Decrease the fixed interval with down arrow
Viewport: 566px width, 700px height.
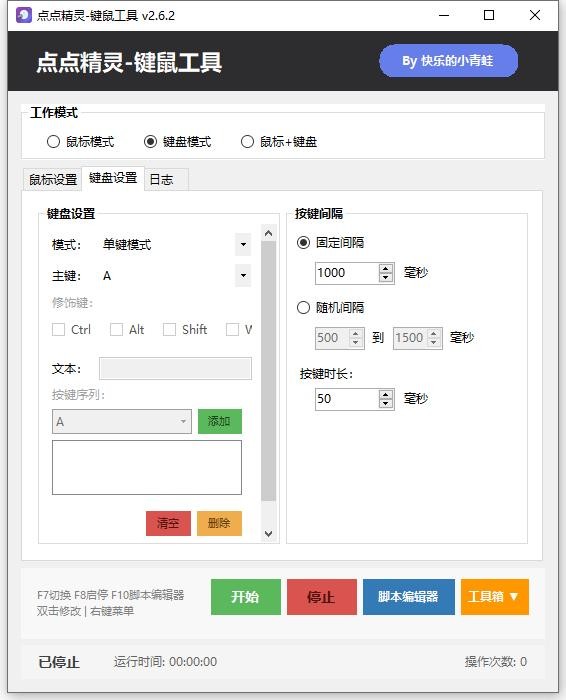[x=386, y=278]
